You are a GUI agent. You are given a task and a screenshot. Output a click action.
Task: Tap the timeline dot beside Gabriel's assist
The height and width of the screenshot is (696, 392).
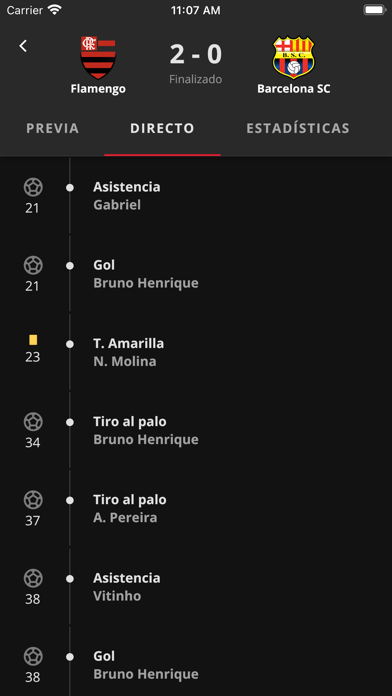pyautogui.click(x=70, y=188)
